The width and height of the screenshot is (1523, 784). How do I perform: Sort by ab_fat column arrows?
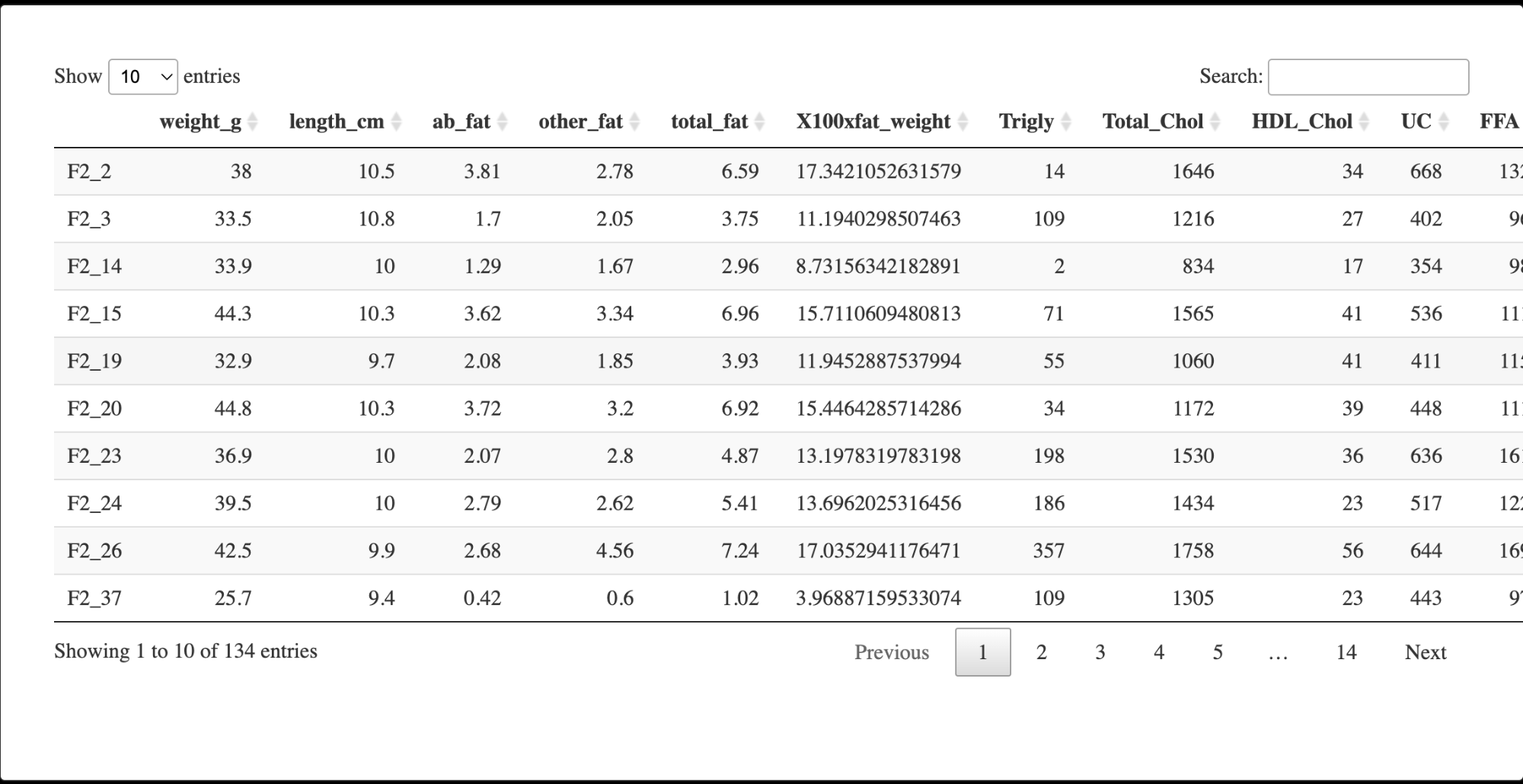point(502,122)
